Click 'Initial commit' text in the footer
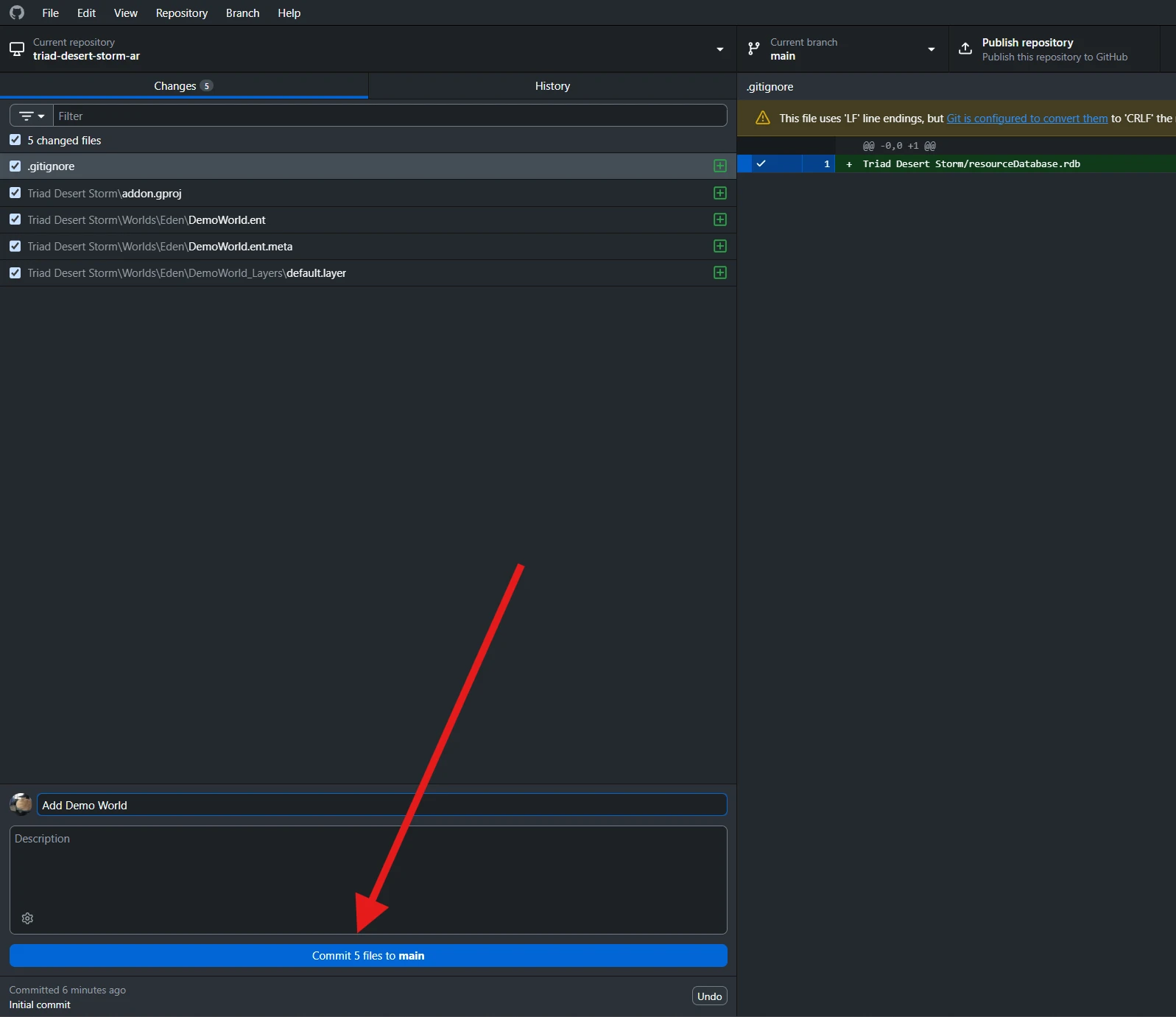1176x1017 pixels. [40, 1004]
